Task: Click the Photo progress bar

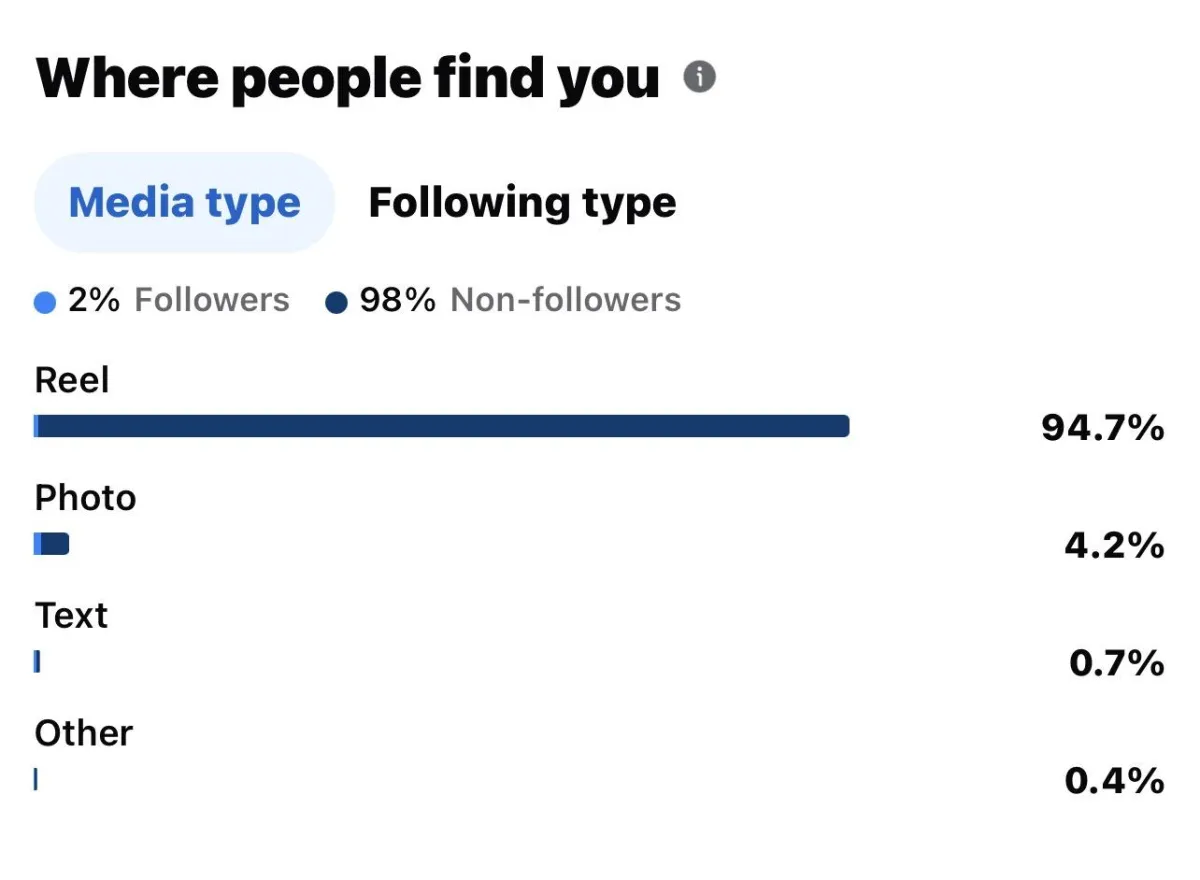Action: (52, 544)
